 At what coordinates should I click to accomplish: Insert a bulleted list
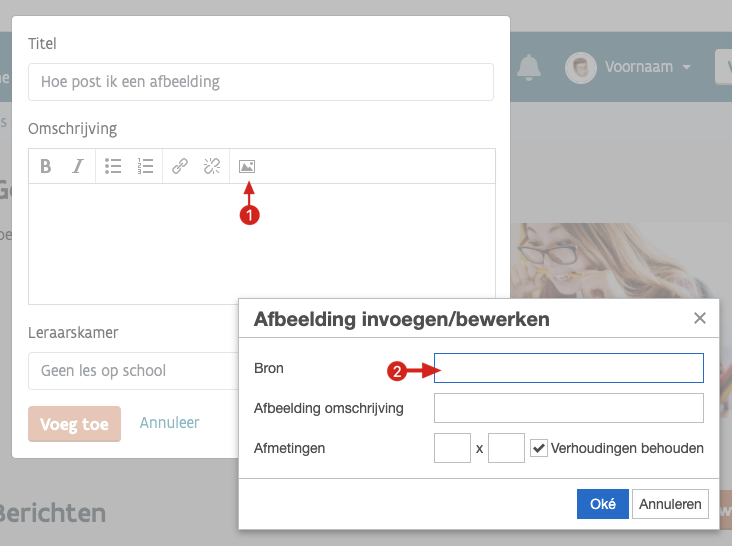pyautogui.click(x=113, y=166)
